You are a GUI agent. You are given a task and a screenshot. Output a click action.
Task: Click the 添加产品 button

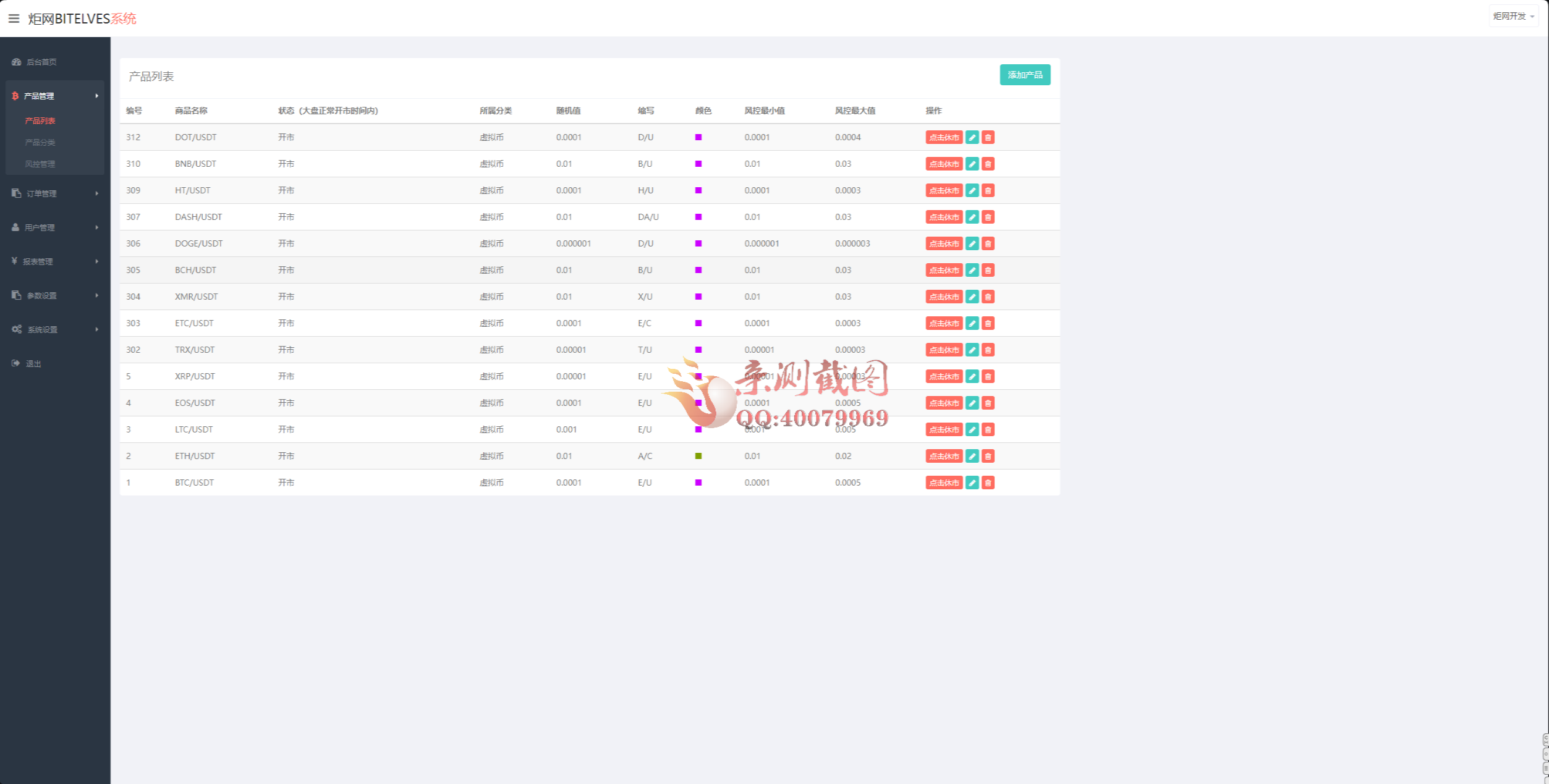click(x=1024, y=75)
